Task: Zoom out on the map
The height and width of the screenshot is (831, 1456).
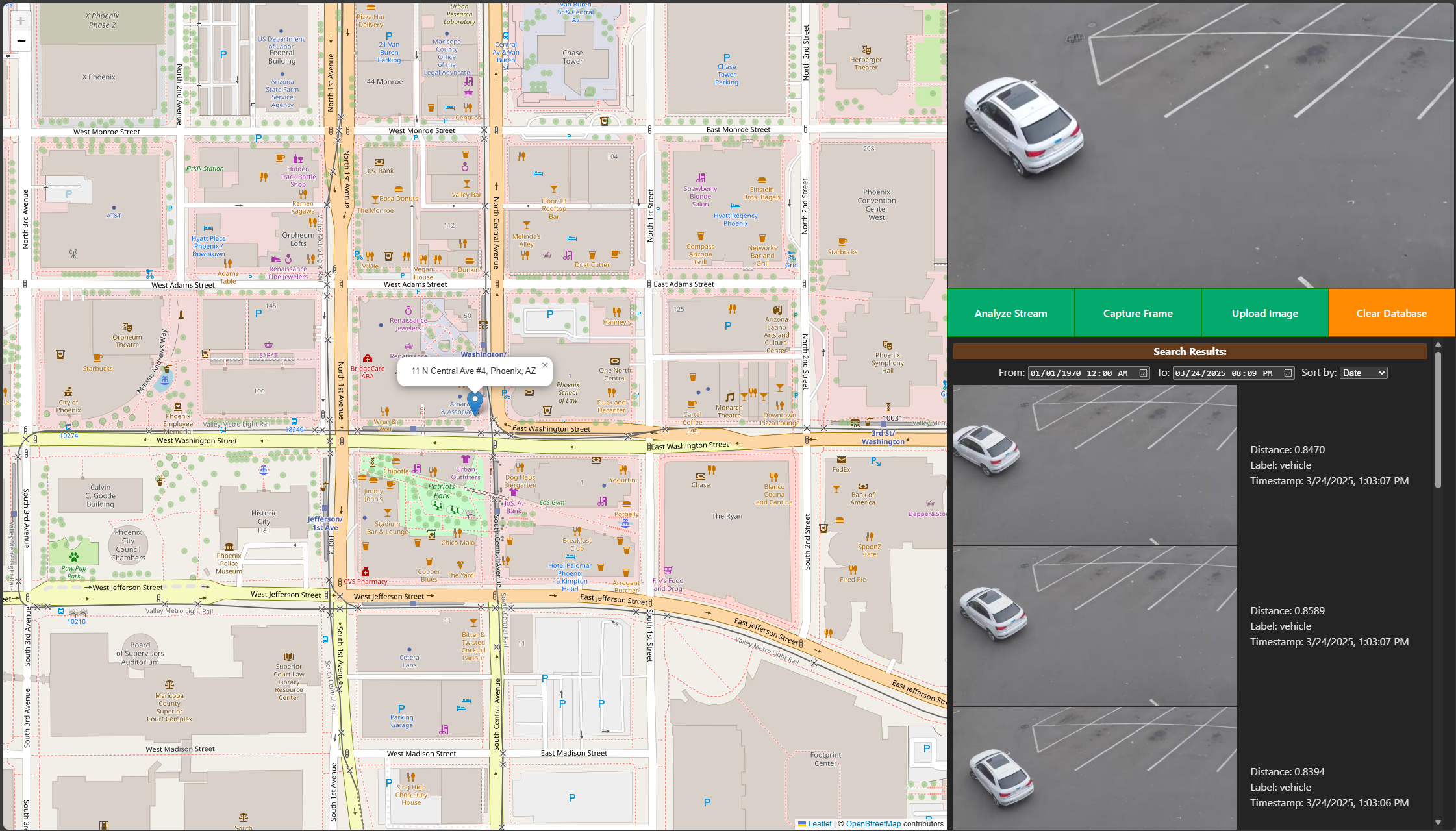Action: click(21, 42)
